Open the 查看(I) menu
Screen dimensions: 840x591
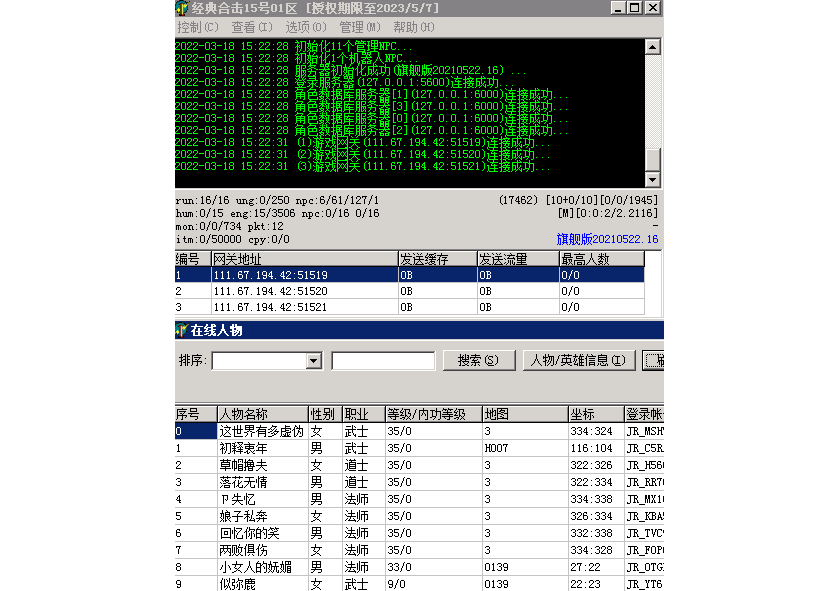click(250, 27)
